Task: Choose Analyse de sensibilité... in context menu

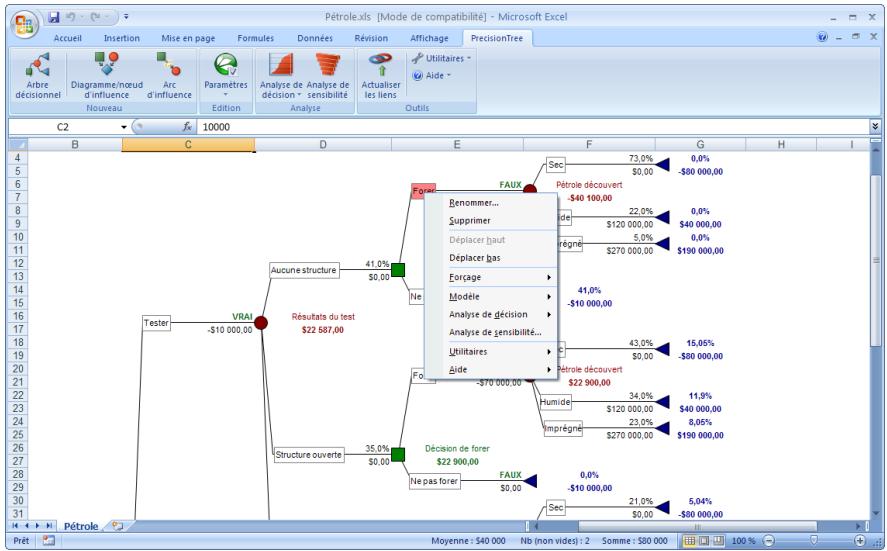Action: coord(491,333)
